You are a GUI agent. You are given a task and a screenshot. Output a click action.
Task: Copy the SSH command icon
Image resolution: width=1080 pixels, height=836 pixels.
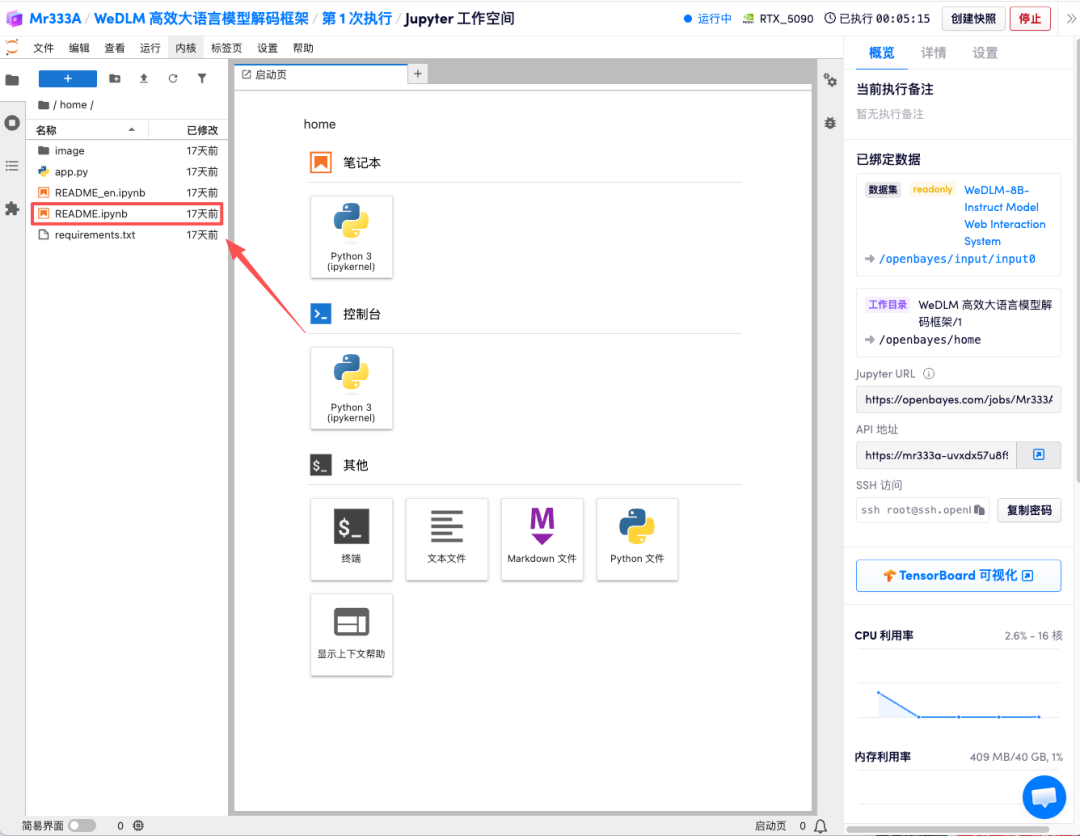(x=979, y=510)
